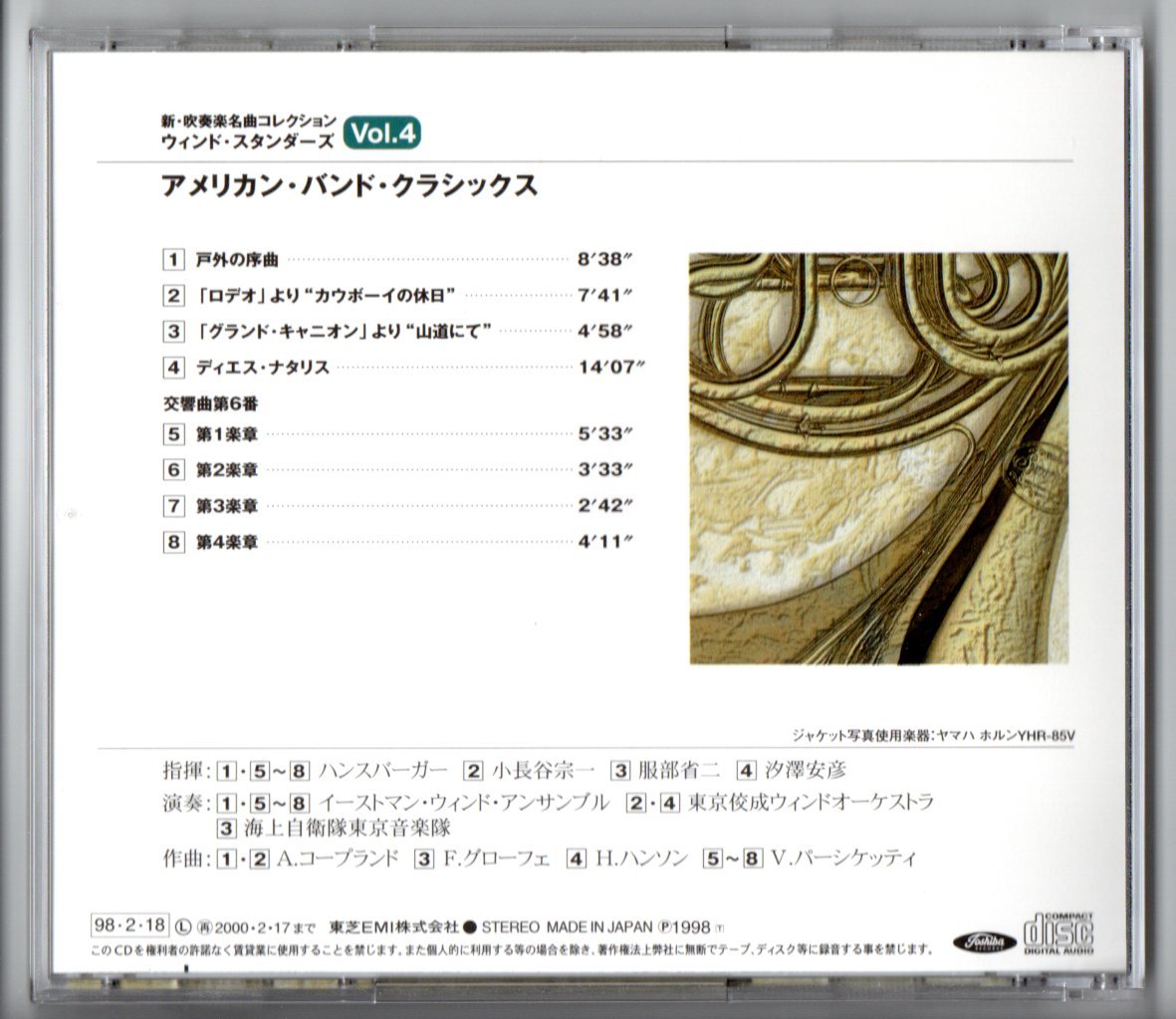Click the 14'07" duration for track 4
This screenshot has height=1019, width=1176.
point(610,367)
